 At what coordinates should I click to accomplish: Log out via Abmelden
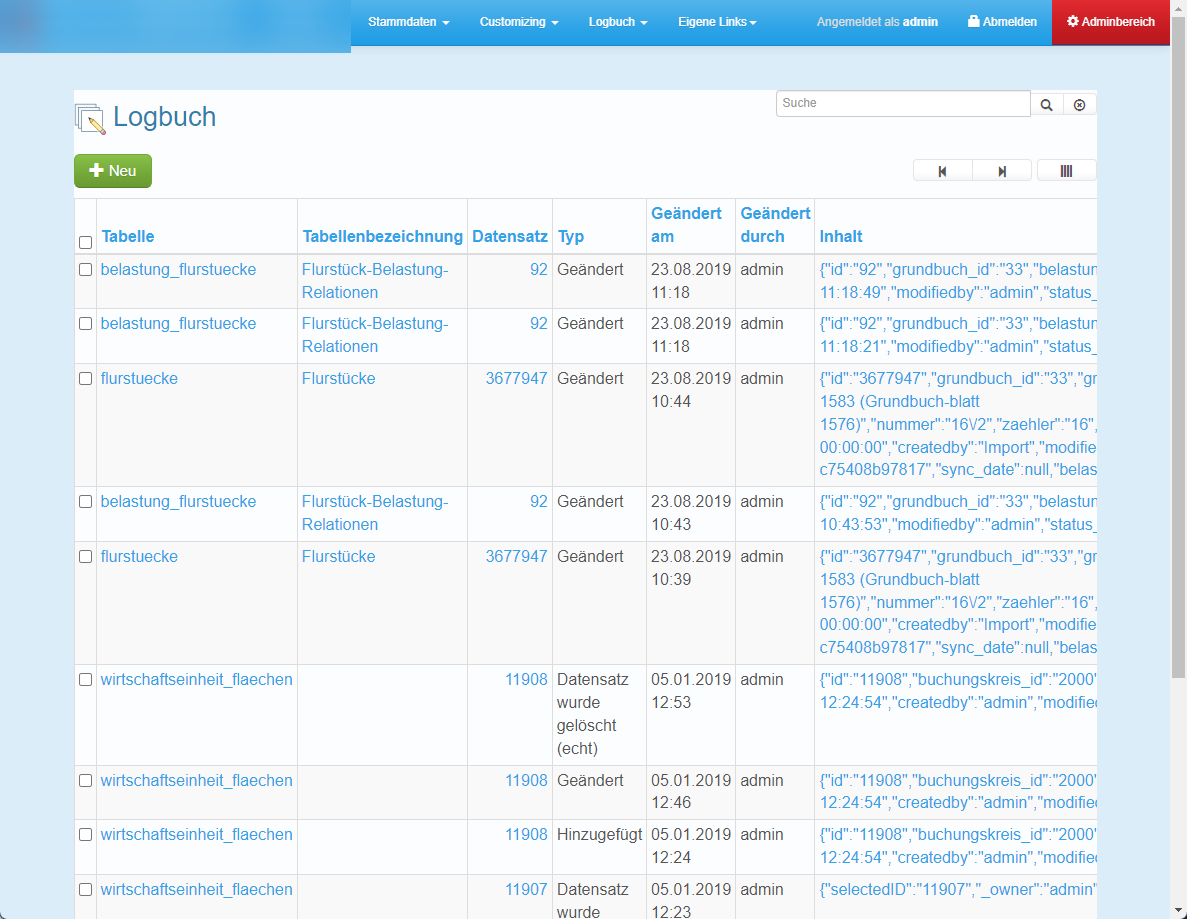1002,22
